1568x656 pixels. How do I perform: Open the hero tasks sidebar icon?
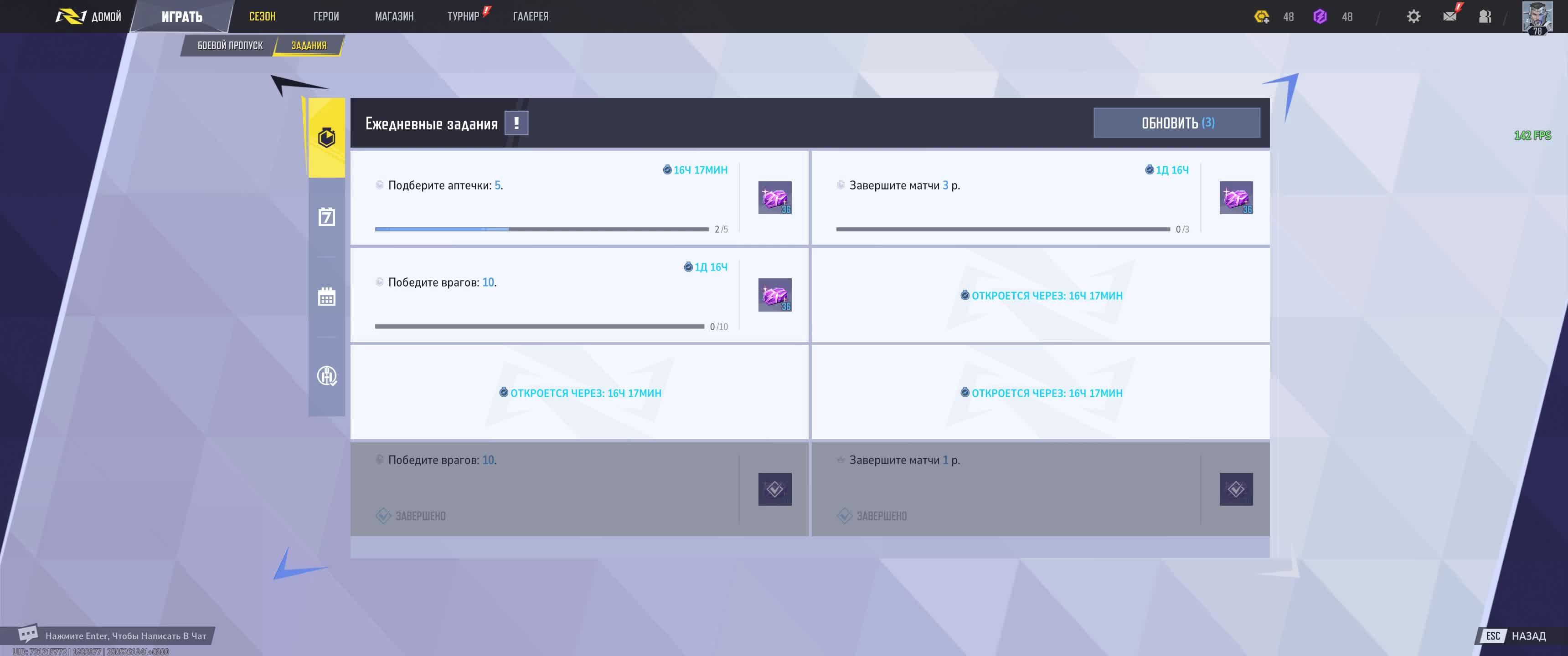click(x=326, y=375)
